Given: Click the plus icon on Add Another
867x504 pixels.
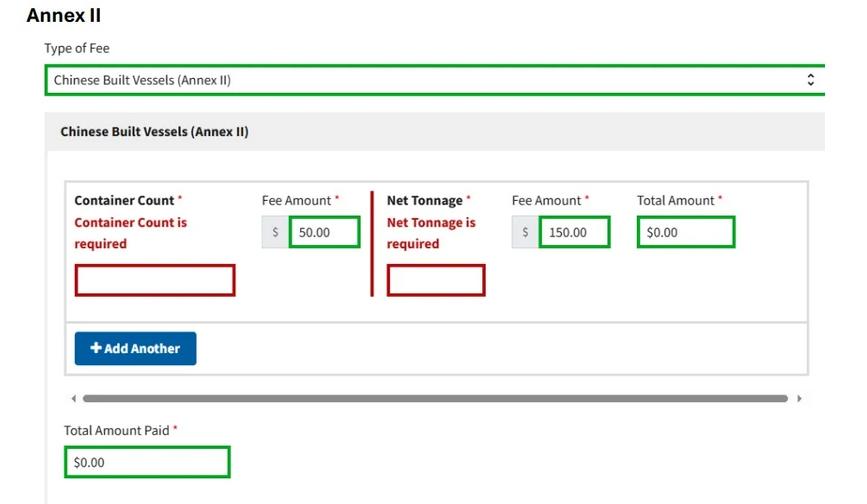Looking at the screenshot, I should (x=96, y=349).
